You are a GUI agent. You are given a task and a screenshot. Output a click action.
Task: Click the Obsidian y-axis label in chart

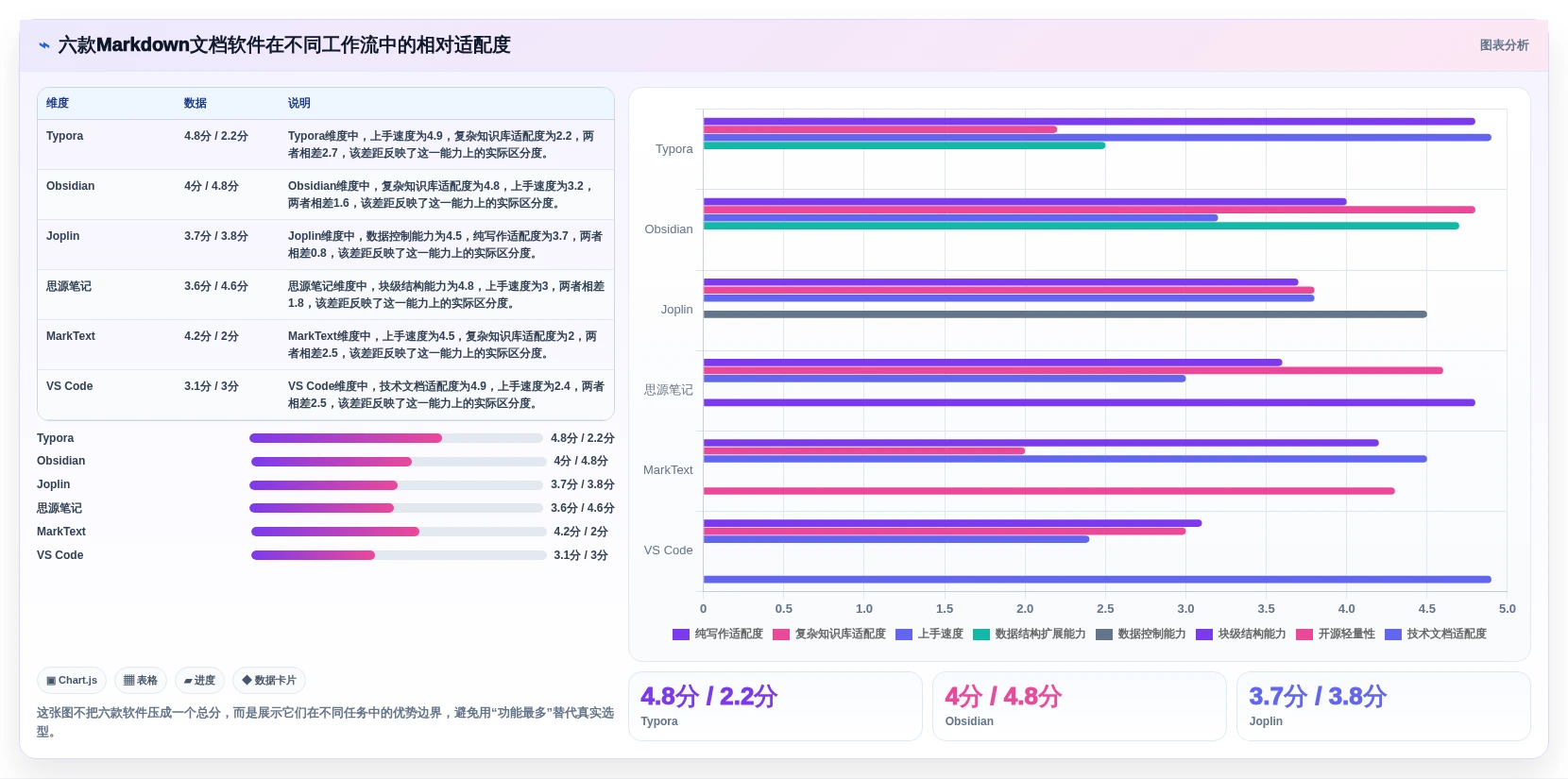[669, 229]
